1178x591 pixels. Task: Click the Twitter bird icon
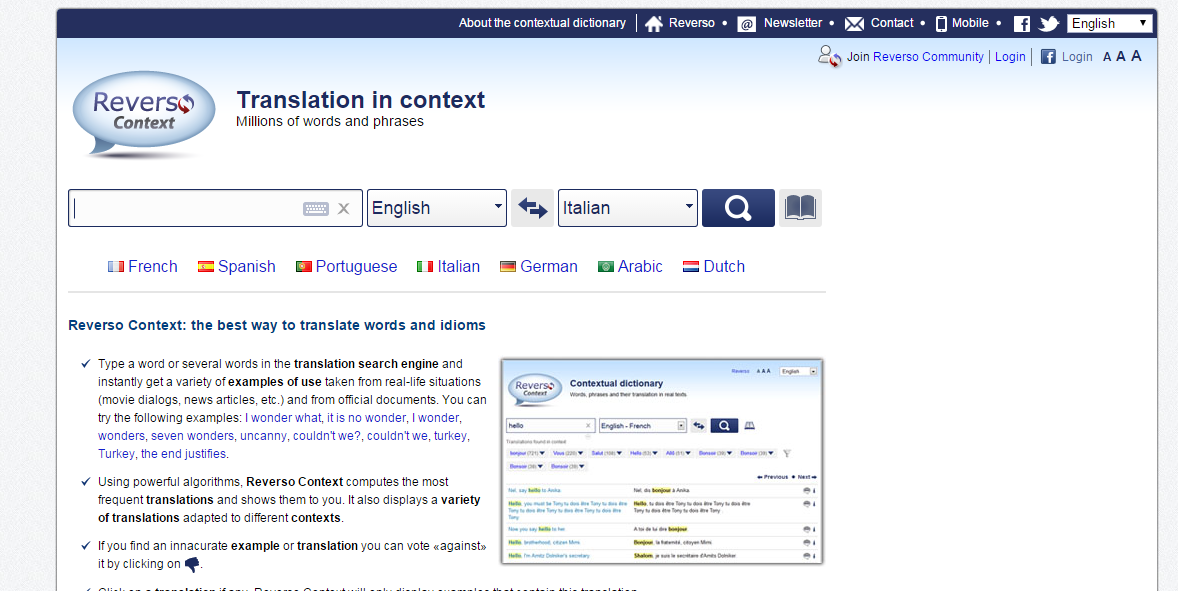pos(1048,24)
